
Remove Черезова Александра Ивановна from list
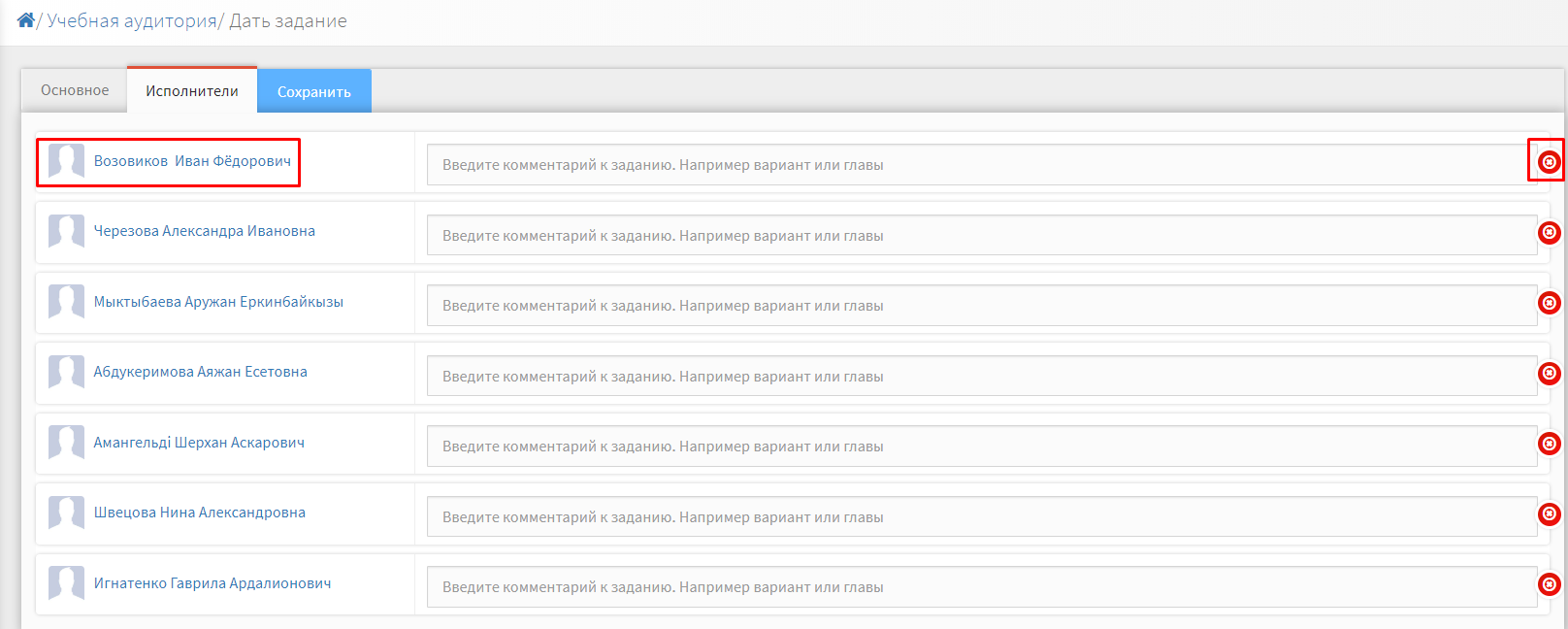coord(1550,232)
